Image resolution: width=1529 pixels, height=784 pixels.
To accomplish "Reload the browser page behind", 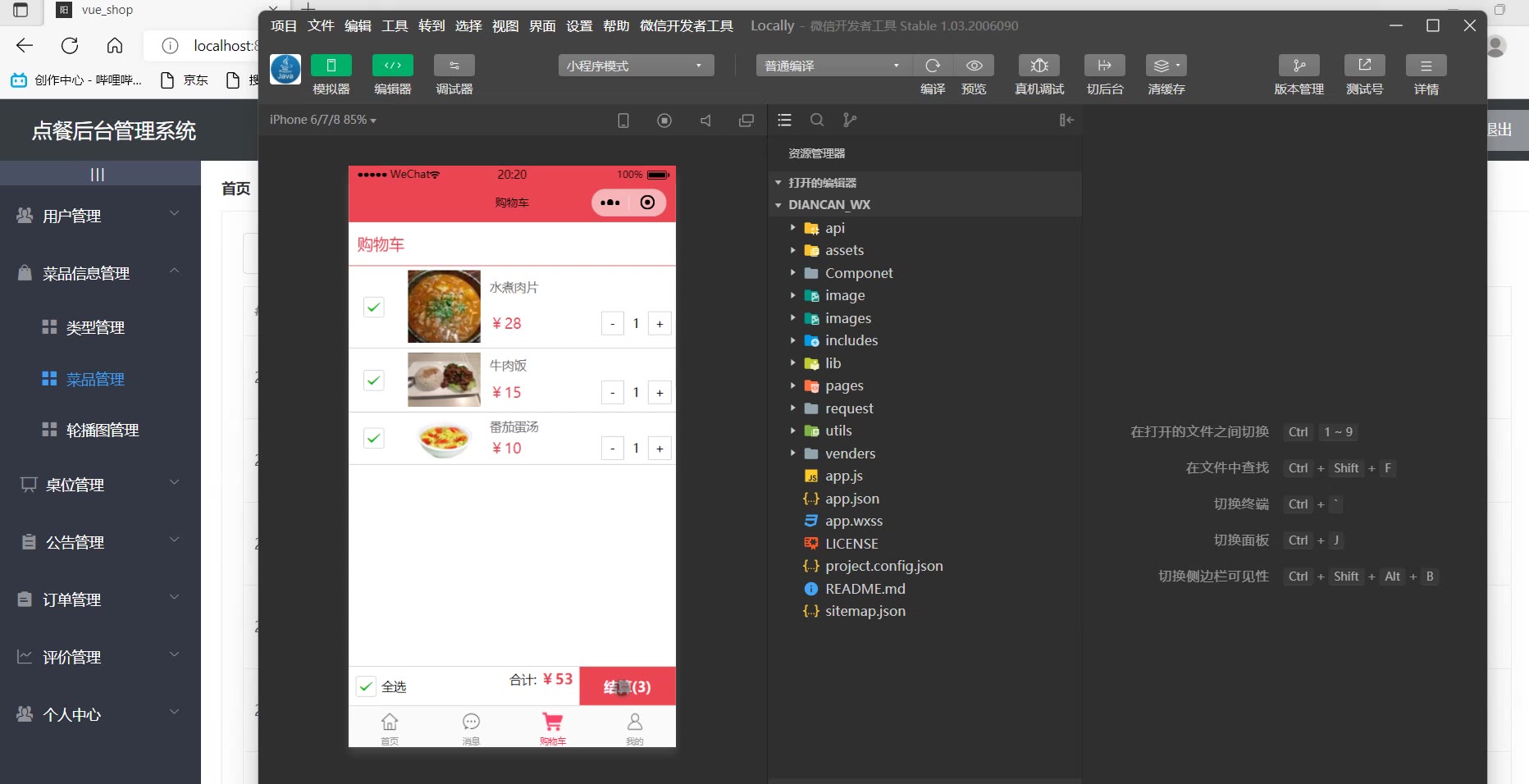I will pyautogui.click(x=70, y=46).
